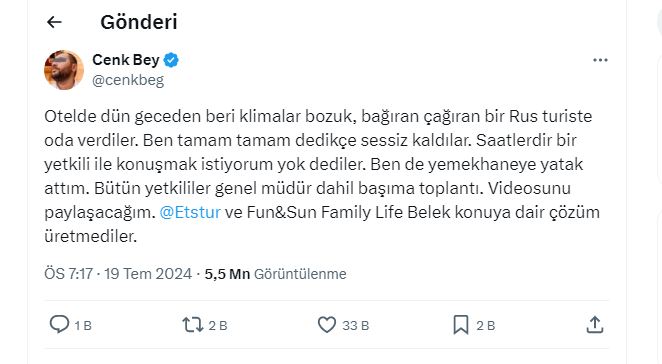The height and width of the screenshot is (364, 662).
Task: Click the Cenk Bey display name
Action: 126,60
